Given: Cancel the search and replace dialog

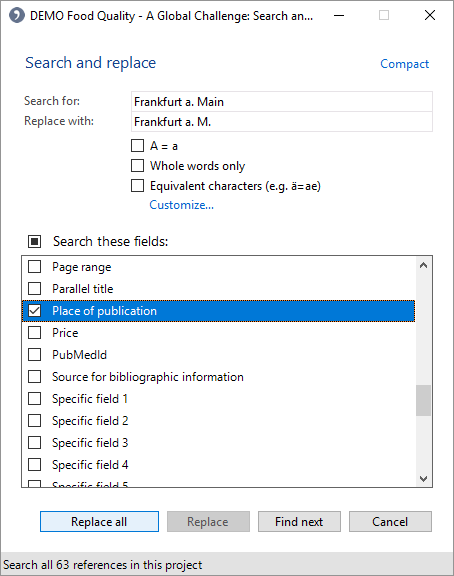Looking at the screenshot, I should click(390, 522).
